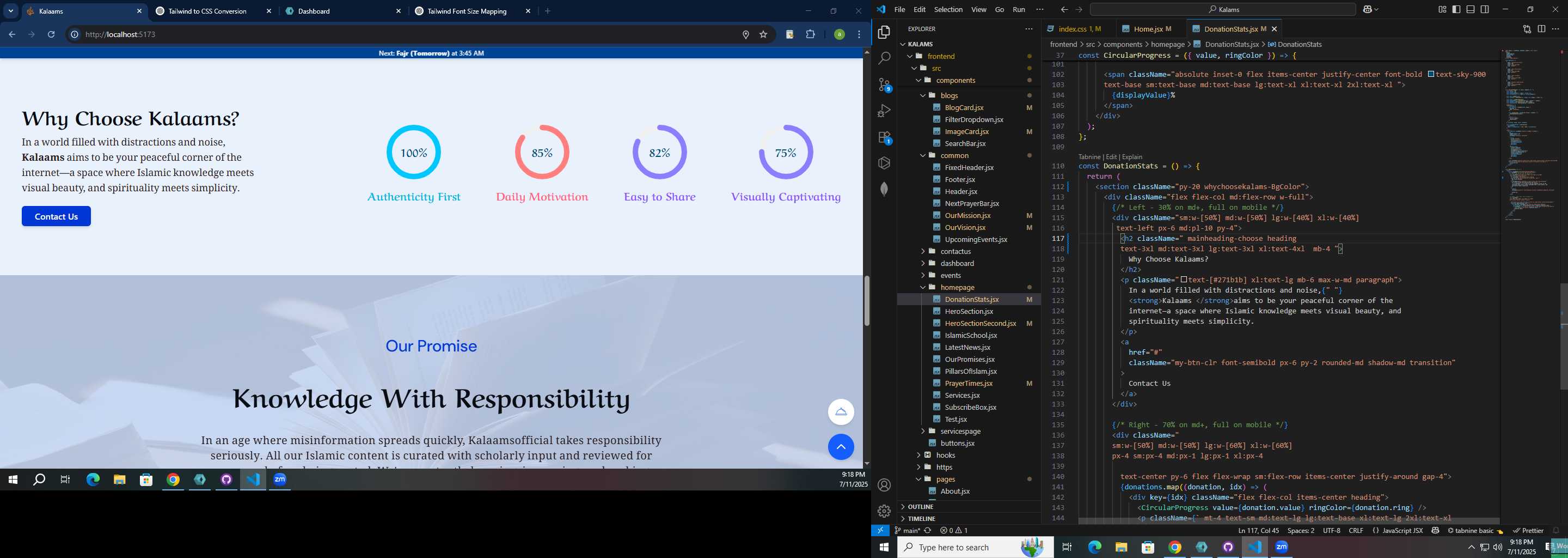Click main* branch in status bar
Viewport: 1568px width, 558px height.
(907, 531)
